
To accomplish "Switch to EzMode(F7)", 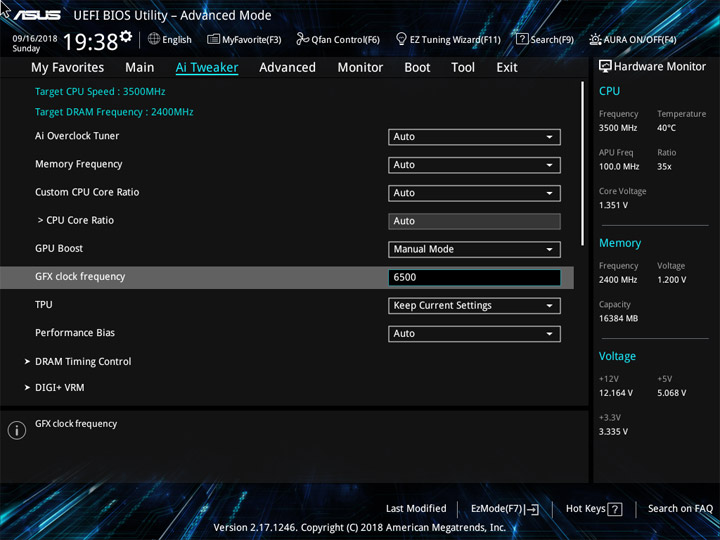I will tap(496, 509).
